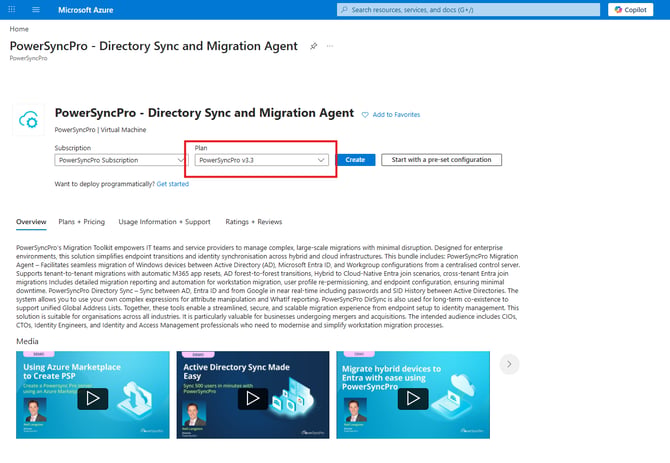
Task: Play the Using Azure Marketplace video
Action: (93, 399)
